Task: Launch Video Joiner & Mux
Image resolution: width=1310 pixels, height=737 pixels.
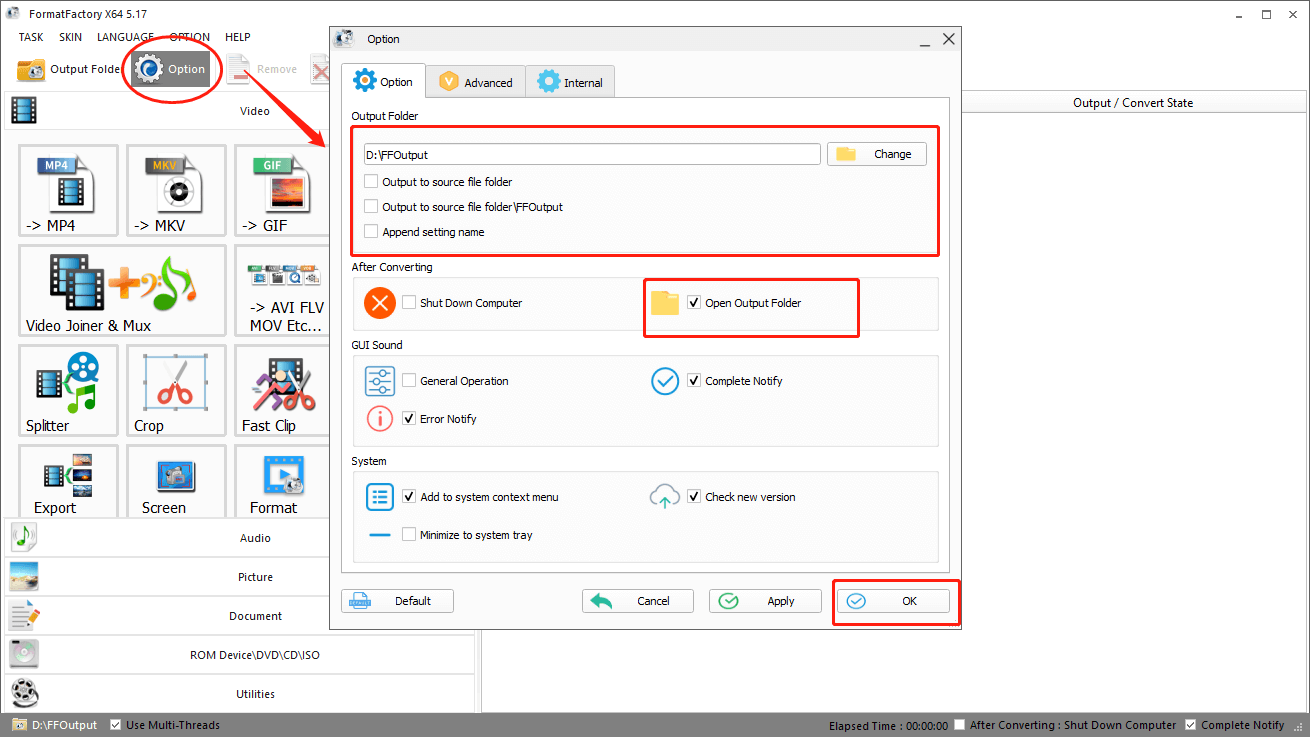Action: [x=122, y=290]
